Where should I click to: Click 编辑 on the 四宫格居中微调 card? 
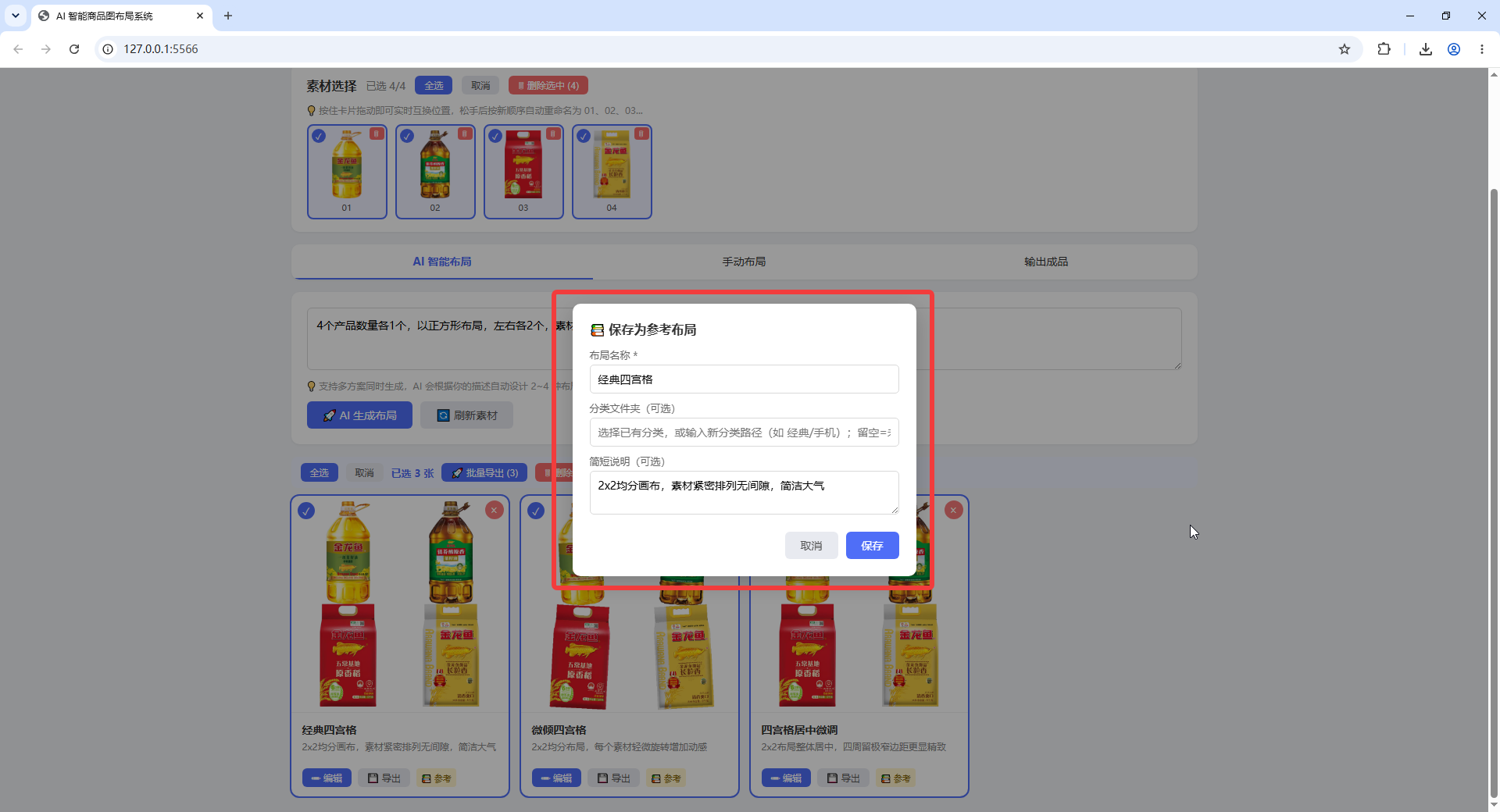[786, 778]
